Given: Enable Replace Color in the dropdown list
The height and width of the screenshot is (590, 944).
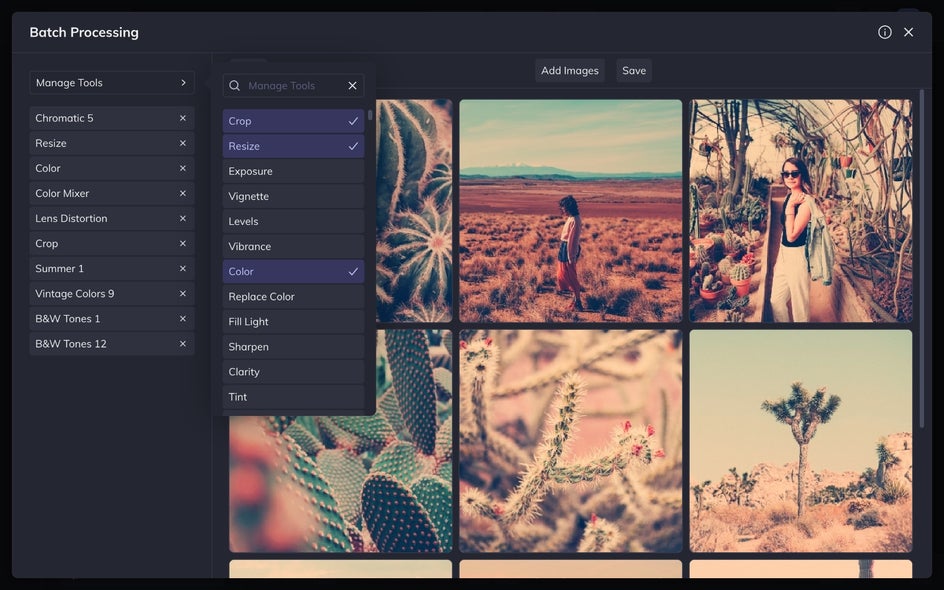Looking at the screenshot, I should [293, 297].
